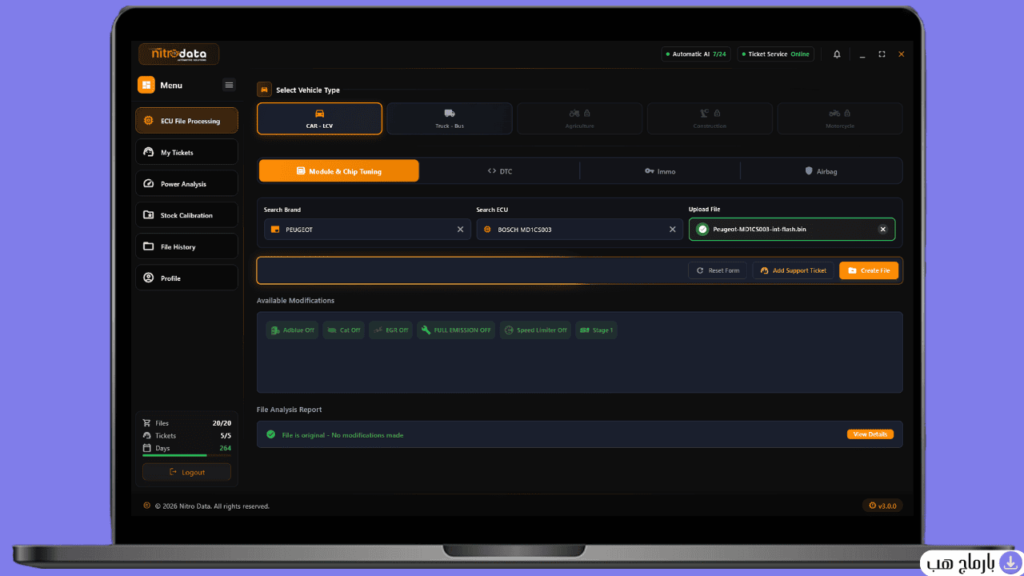Enable the Stage 1 modification
Screen dimensions: 1024x576
coord(596,330)
